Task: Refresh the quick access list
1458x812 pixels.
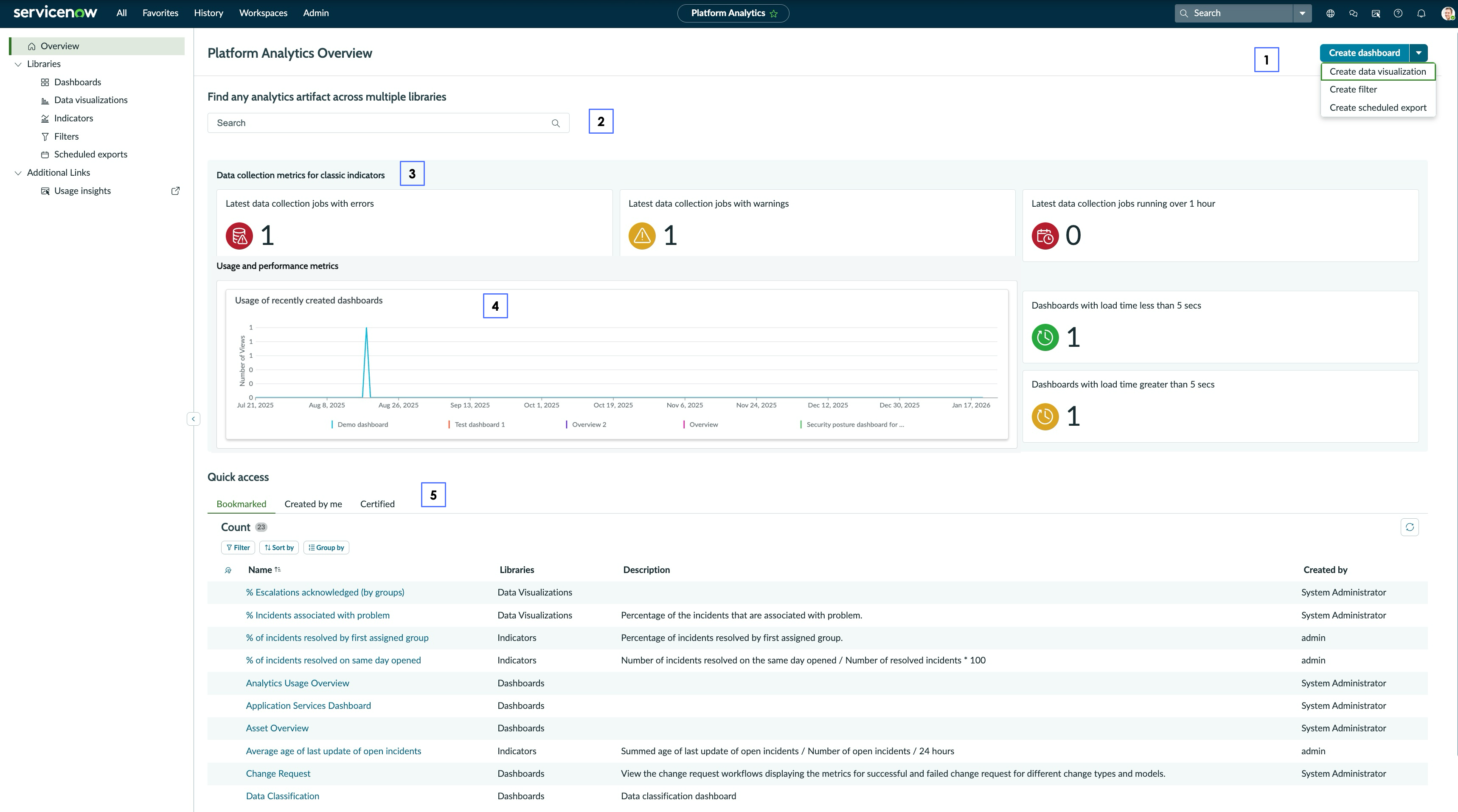Action: (x=1409, y=527)
